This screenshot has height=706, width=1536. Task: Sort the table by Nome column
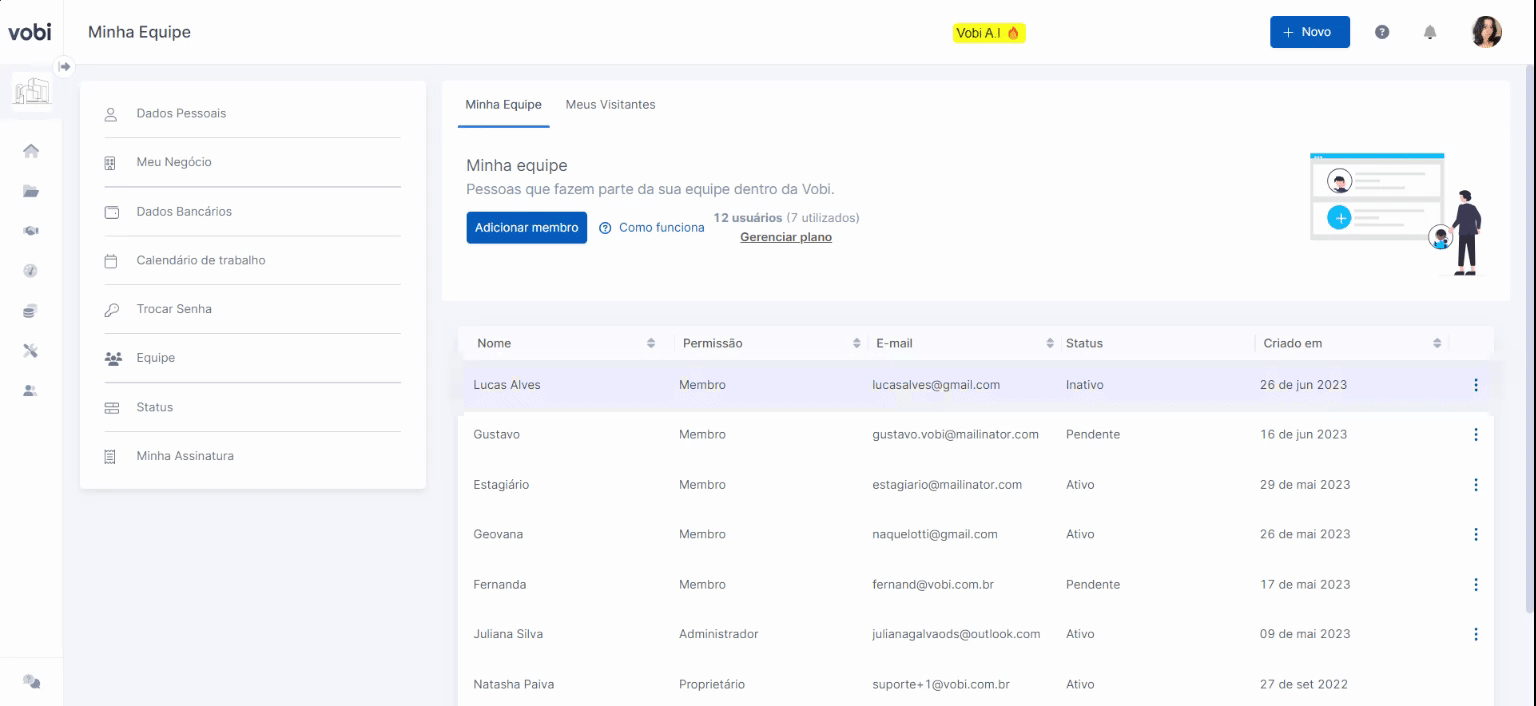(651, 343)
